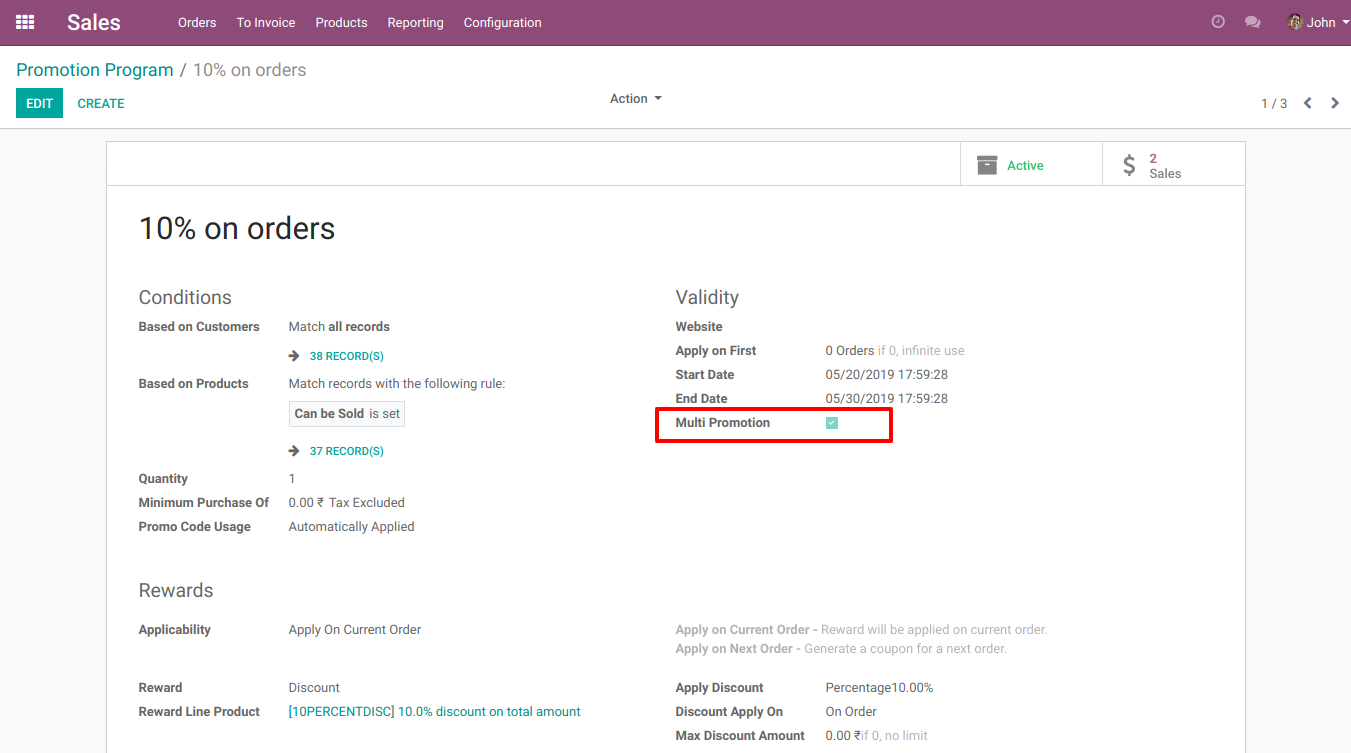Go to previous record arrow
The image size is (1351, 753).
[x=1307, y=103]
